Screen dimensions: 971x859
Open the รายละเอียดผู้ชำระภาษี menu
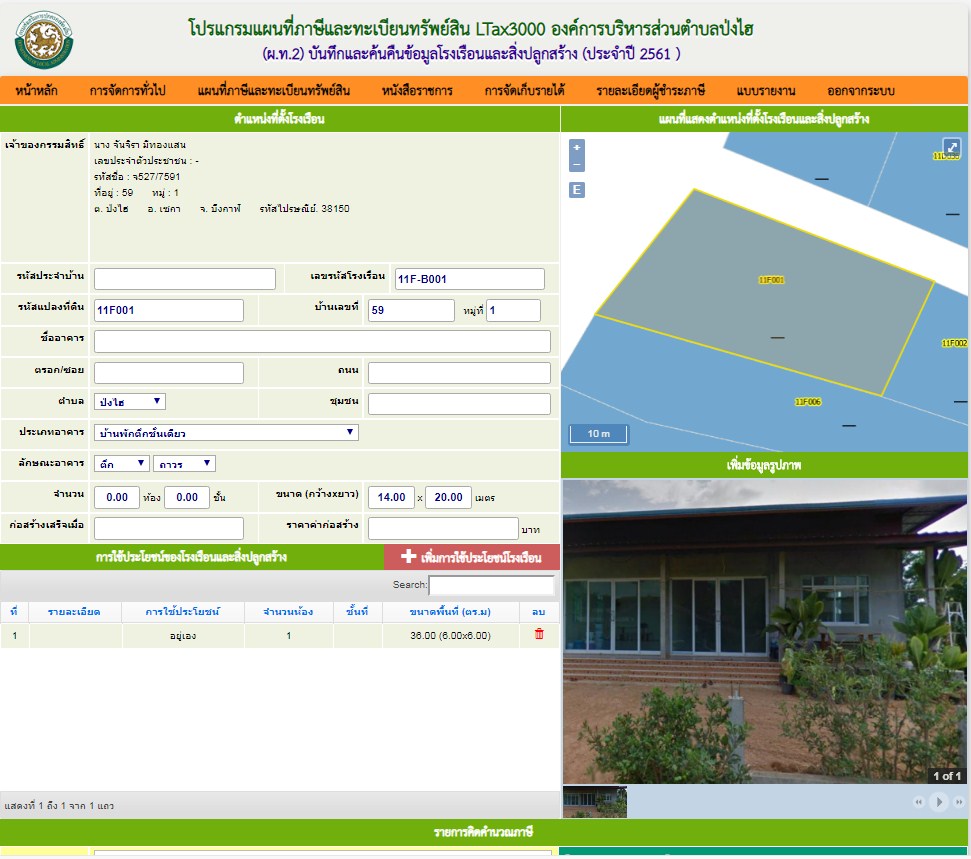pos(651,90)
